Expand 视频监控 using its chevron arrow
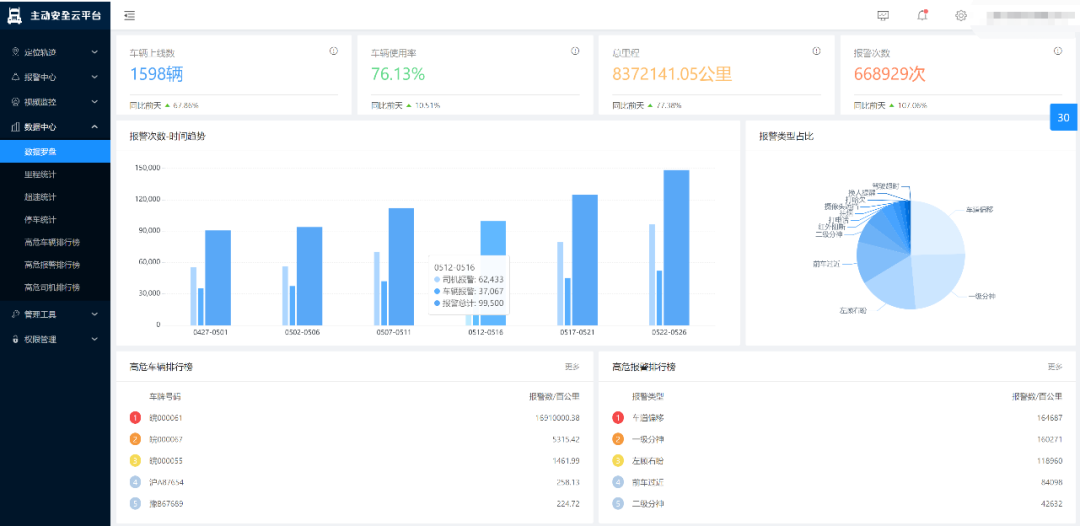1080x526 pixels. (94, 102)
